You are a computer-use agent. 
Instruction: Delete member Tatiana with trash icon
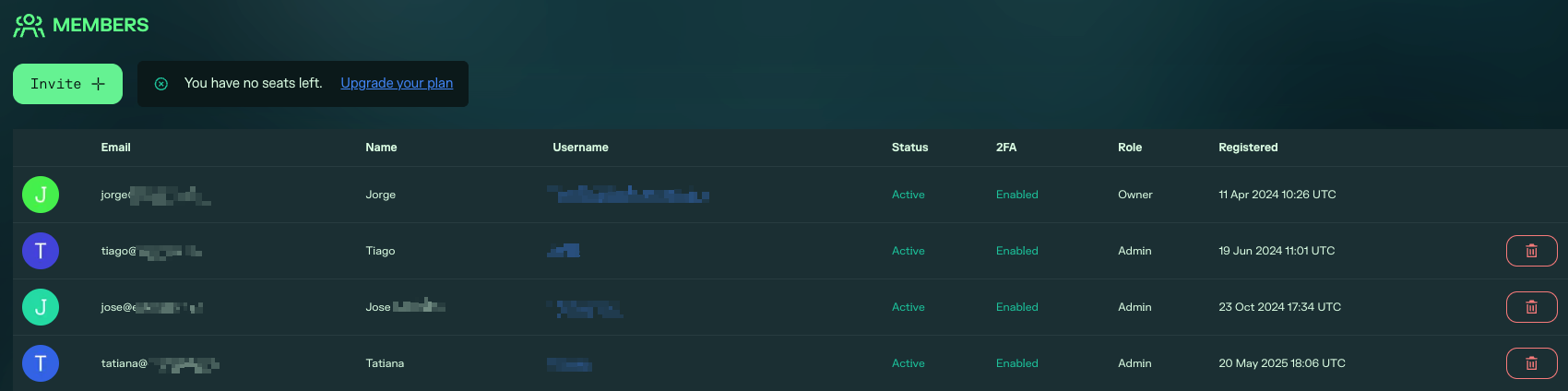pyautogui.click(x=1531, y=363)
